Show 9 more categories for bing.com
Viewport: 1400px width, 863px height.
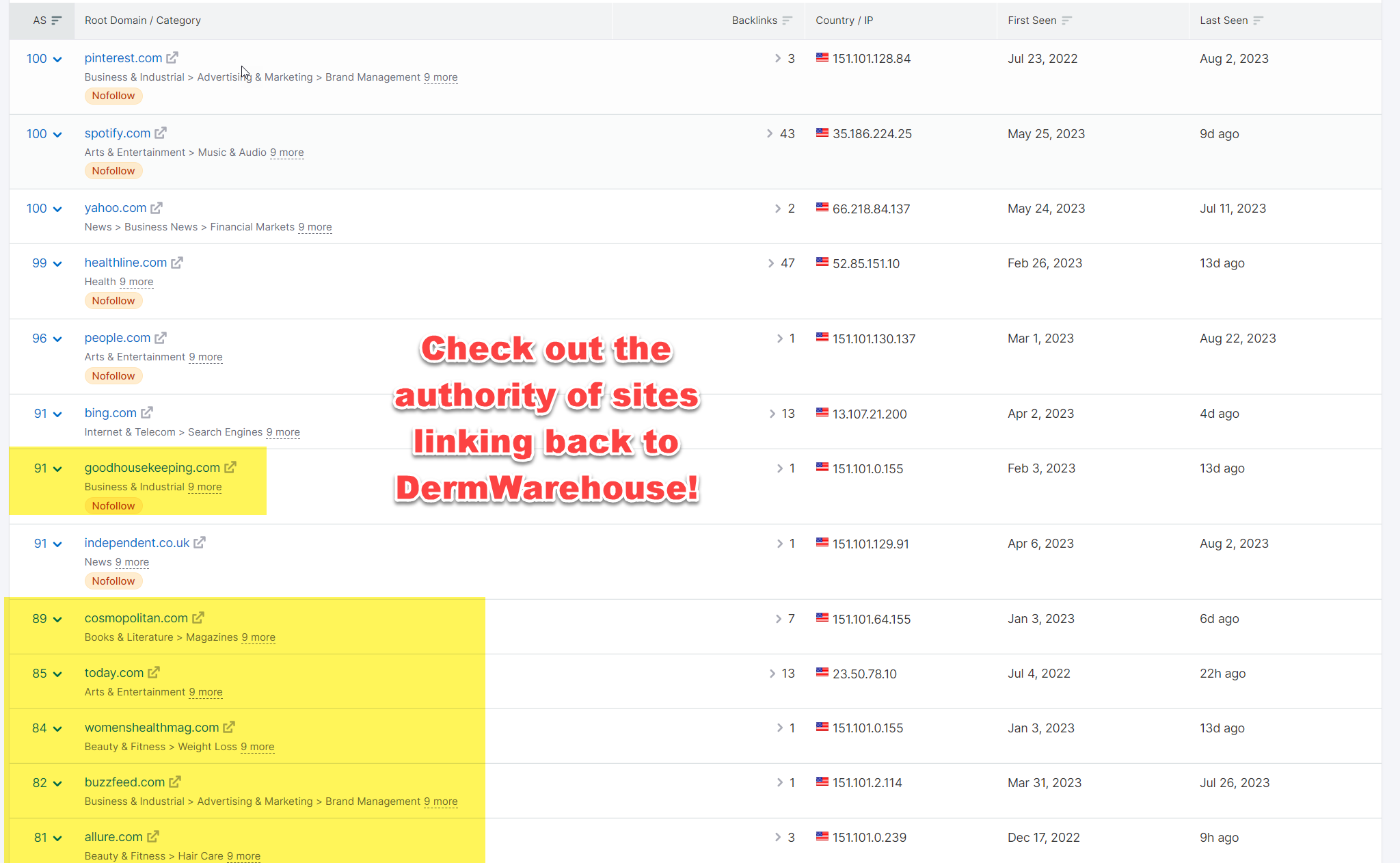click(283, 432)
